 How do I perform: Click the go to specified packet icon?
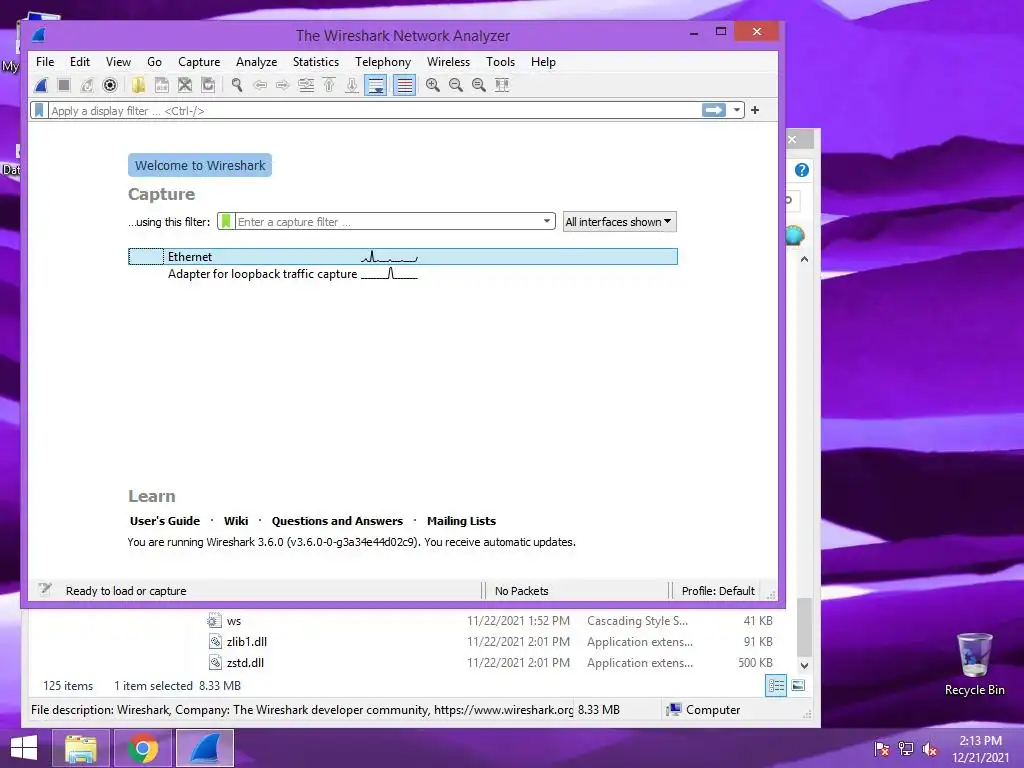tap(306, 85)
